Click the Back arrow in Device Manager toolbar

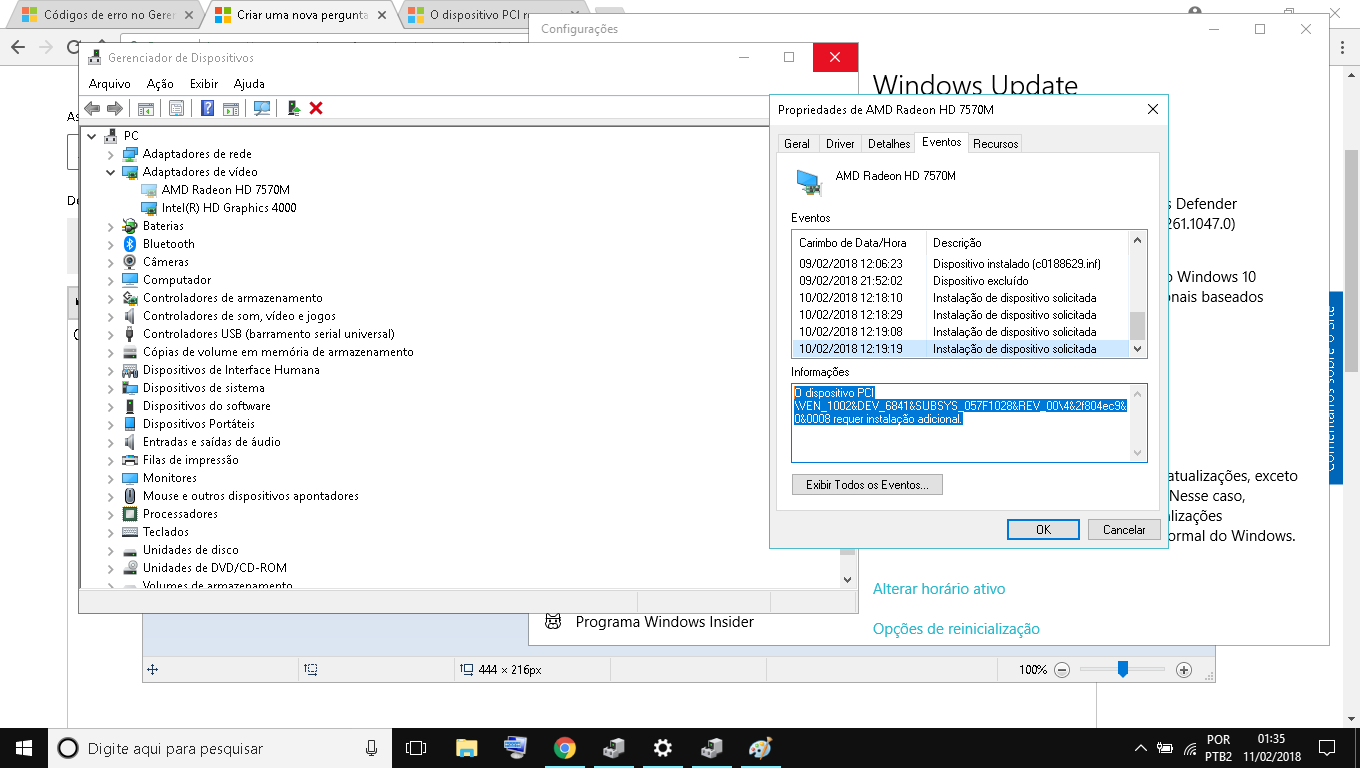click(x=92, y=108)
